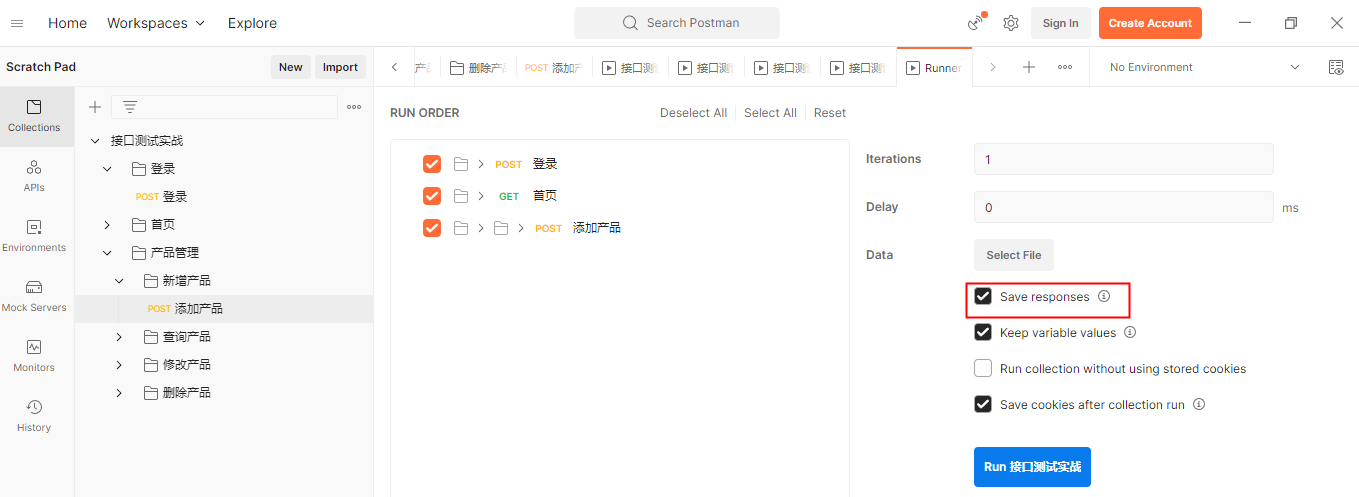Expand the 修改产品 folder
This screenshot has width=1359, height=497.
(x=119, y=365)
